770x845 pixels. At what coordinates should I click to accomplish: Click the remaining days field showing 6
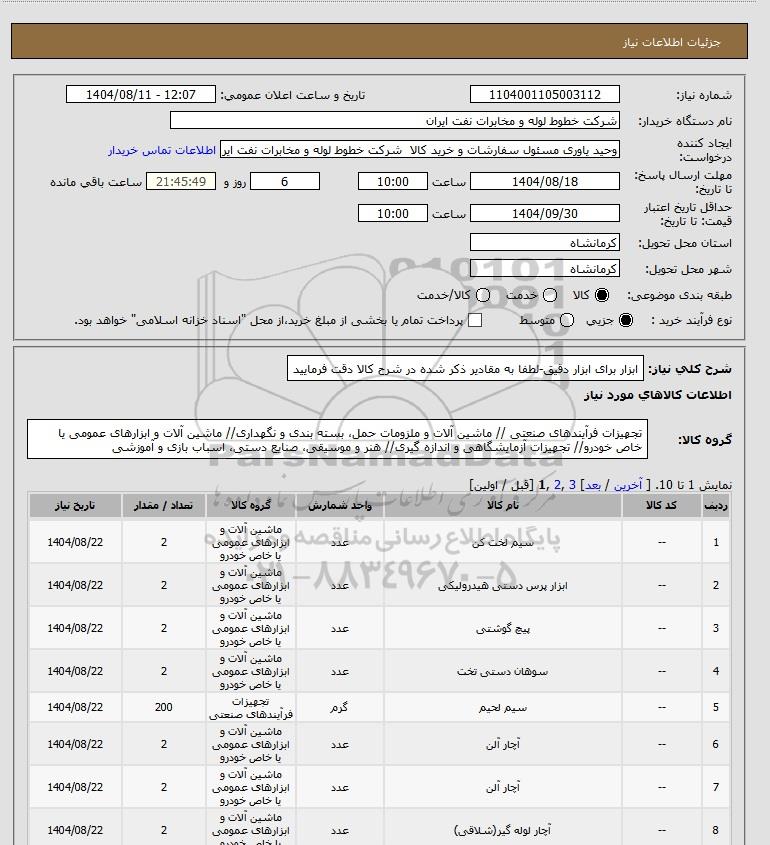pyautogui.click(x=285, y=182)
